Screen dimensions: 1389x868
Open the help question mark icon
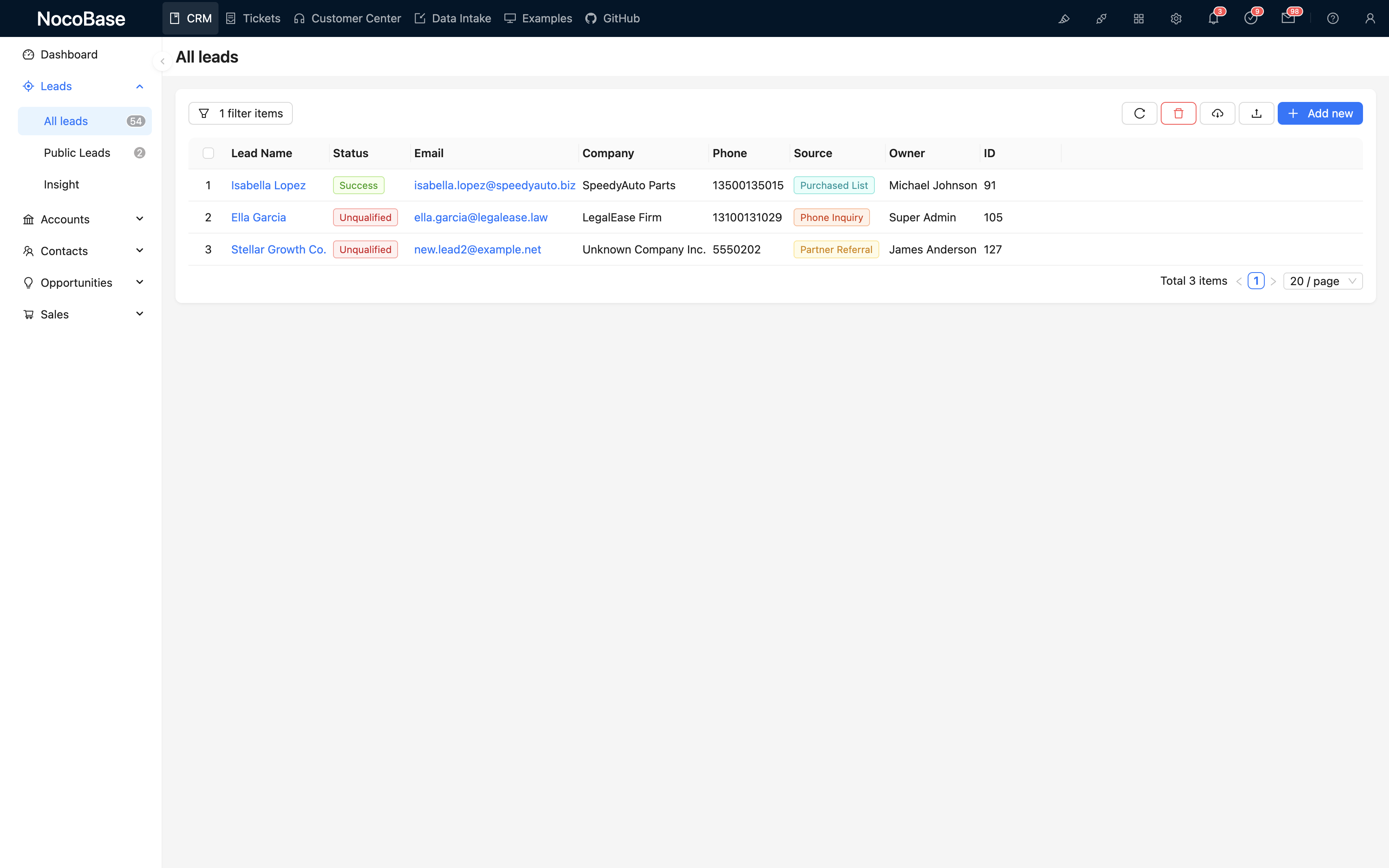(x=1332, y=19)
